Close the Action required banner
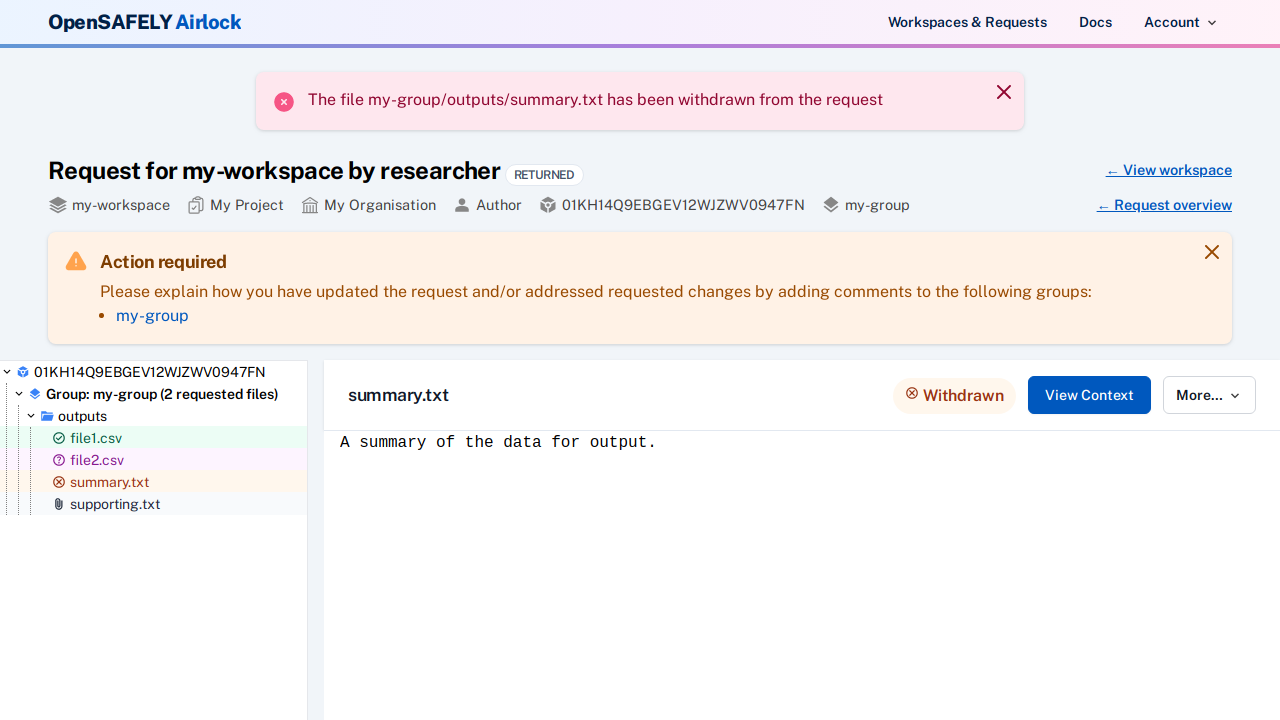Viewport: 1280px width, 720px height. pos(1211,252)
